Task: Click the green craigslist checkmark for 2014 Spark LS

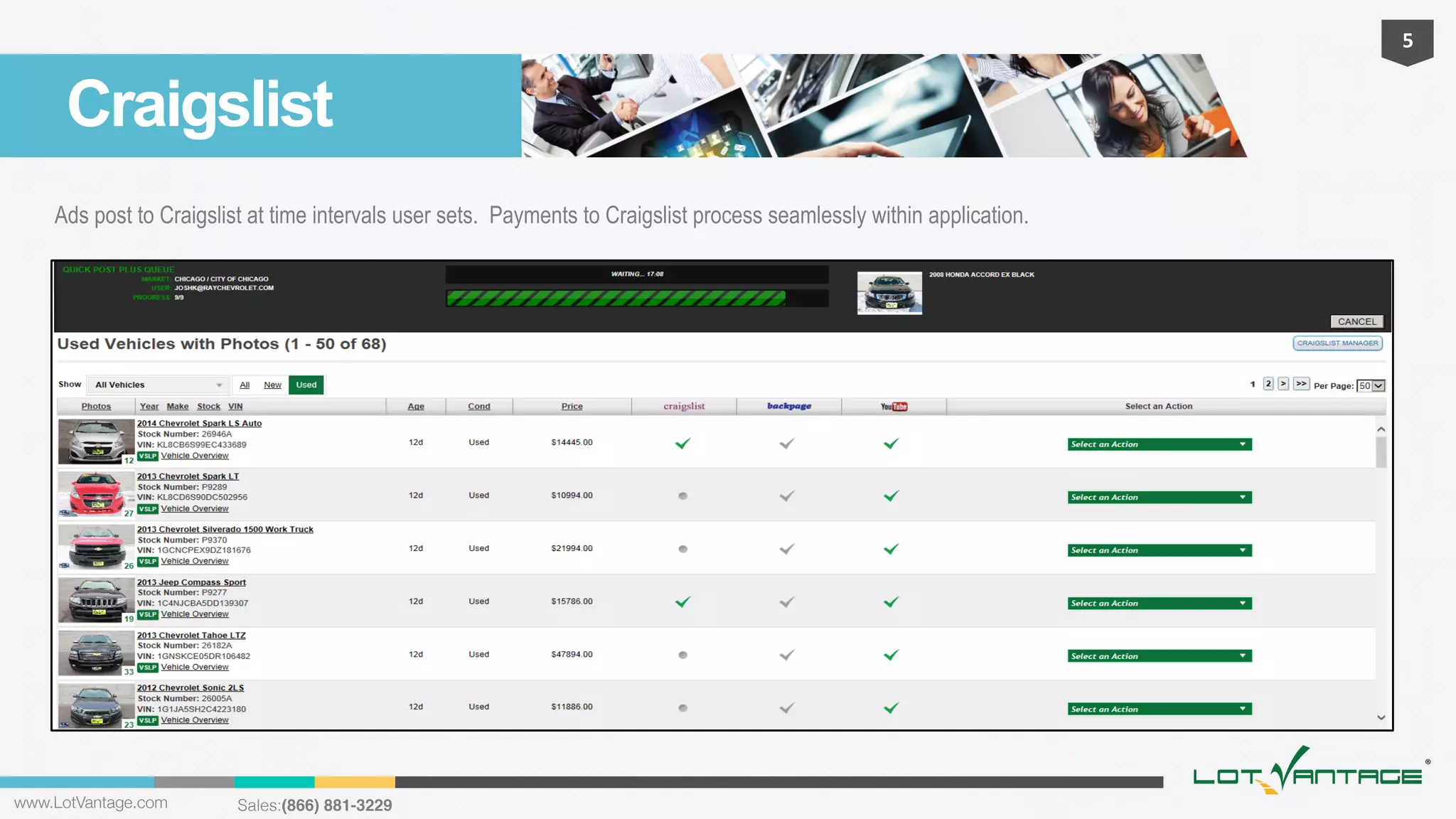Action: pos(682,444)
